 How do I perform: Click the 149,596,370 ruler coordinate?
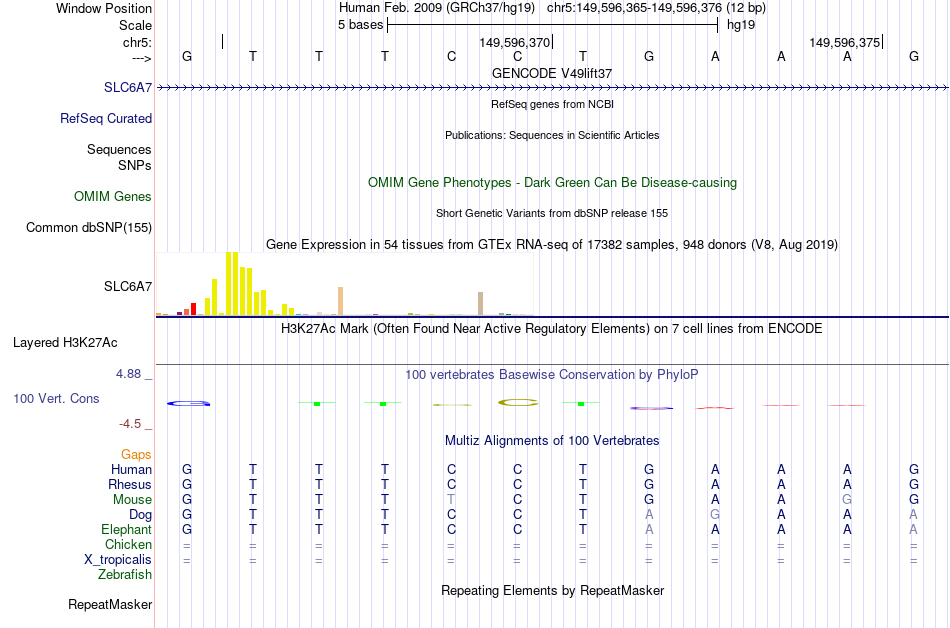[514, 42]
